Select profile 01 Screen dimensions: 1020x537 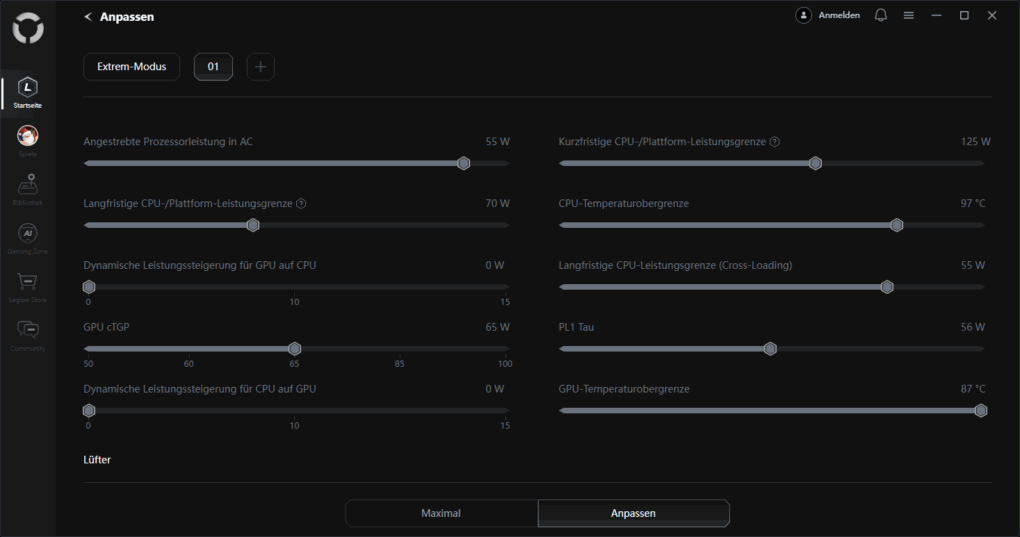click(213, 66)
